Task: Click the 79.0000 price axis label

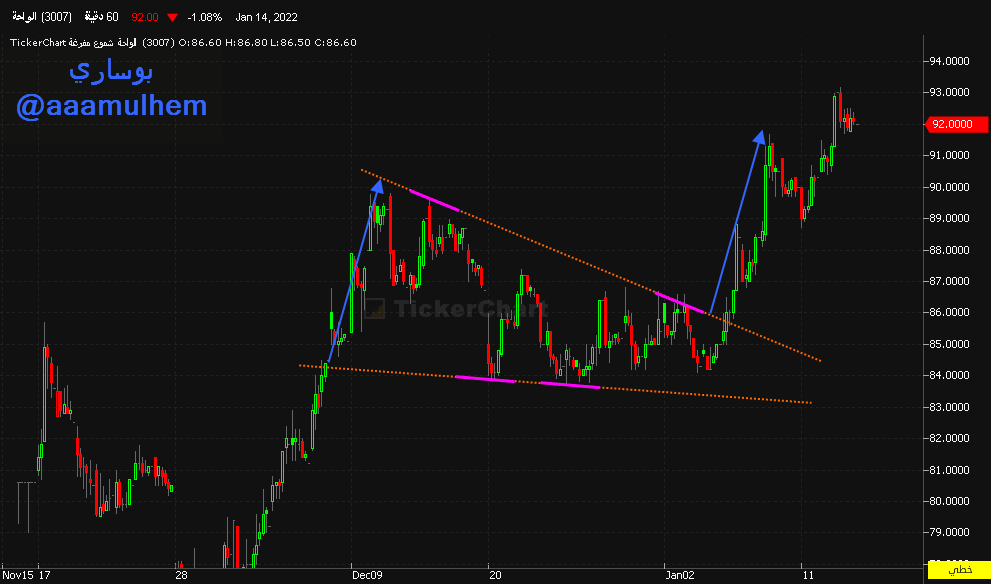Action: pos(948,532)
